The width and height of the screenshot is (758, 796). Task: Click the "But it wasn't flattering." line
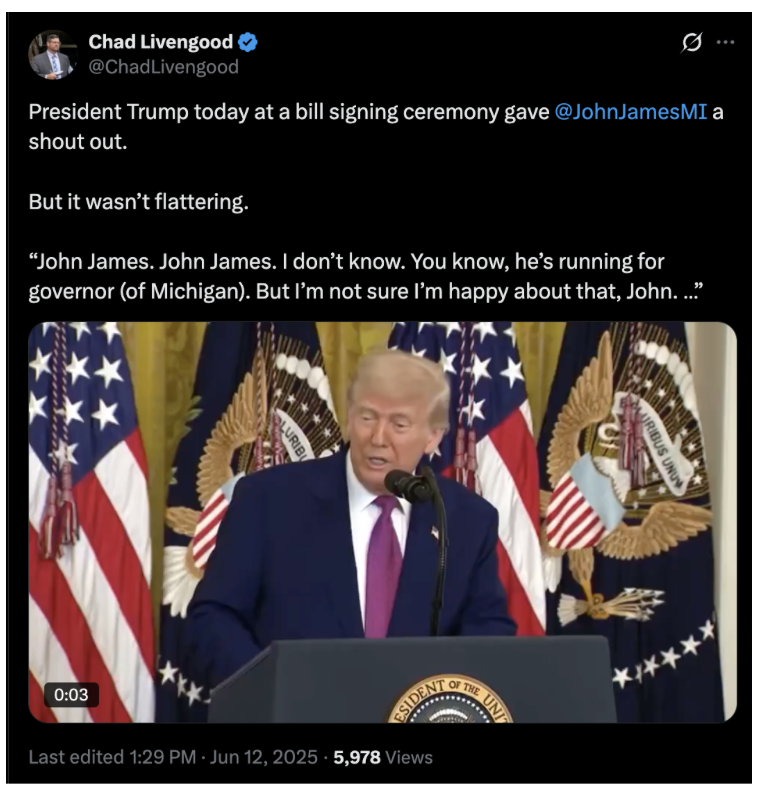(139, 202)
